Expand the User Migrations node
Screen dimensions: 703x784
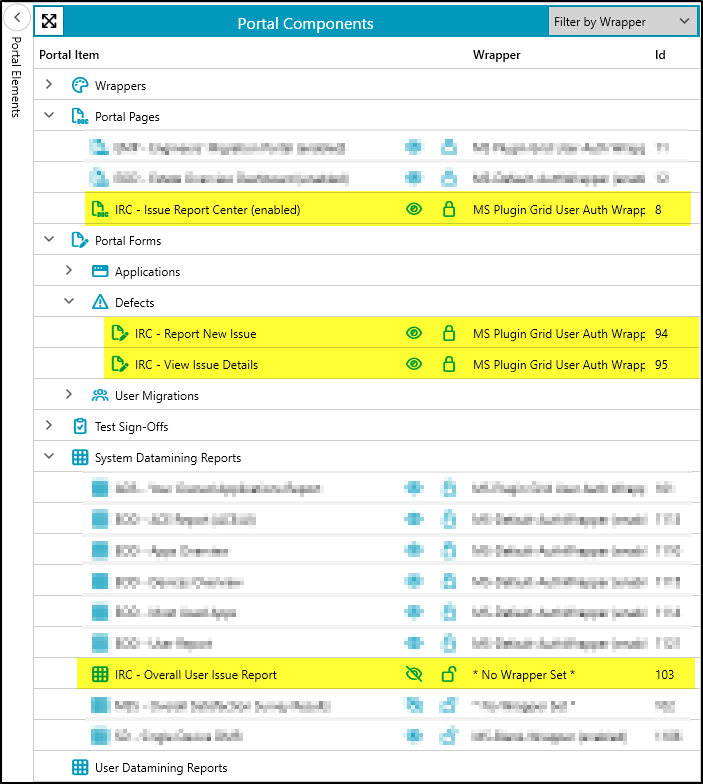pos(68,394)
